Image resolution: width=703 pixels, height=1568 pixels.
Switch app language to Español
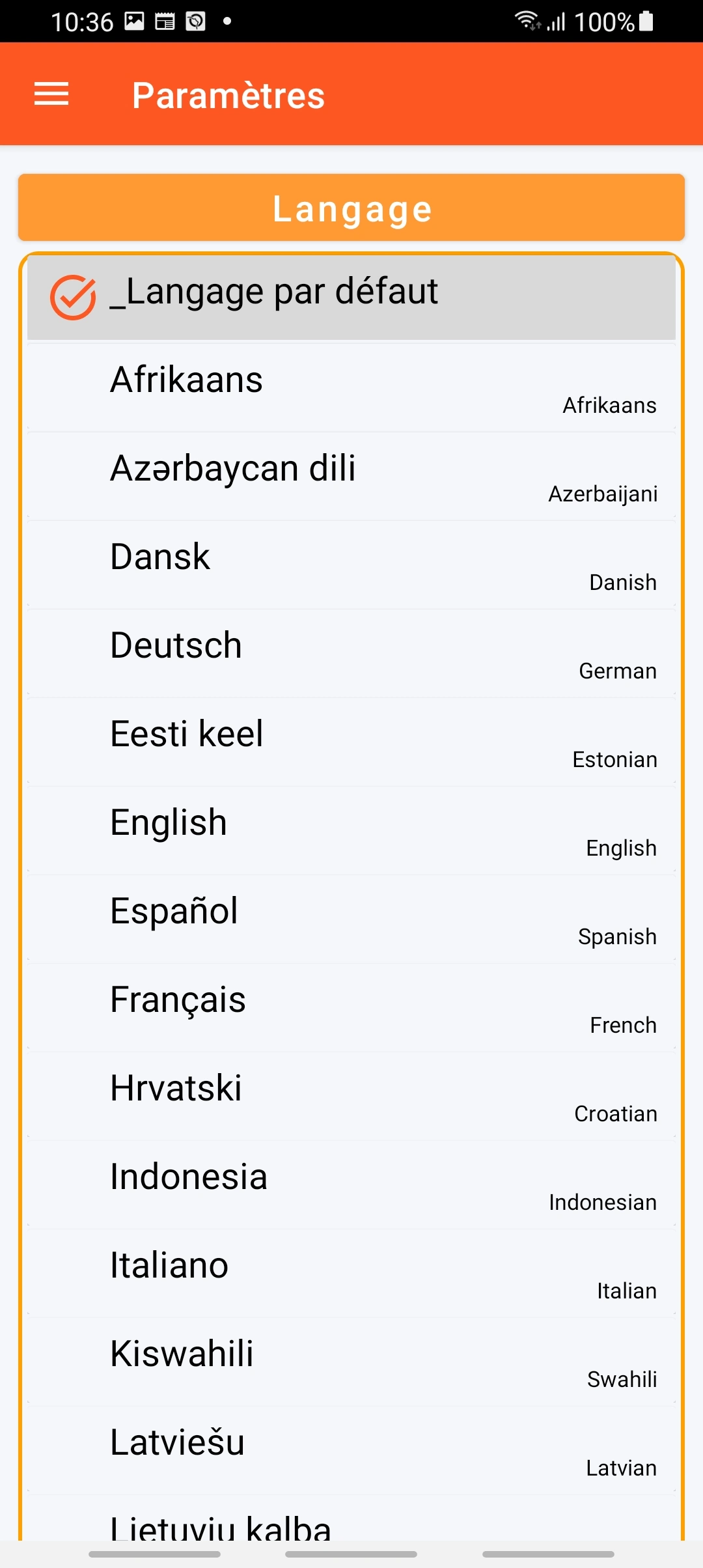351,919
